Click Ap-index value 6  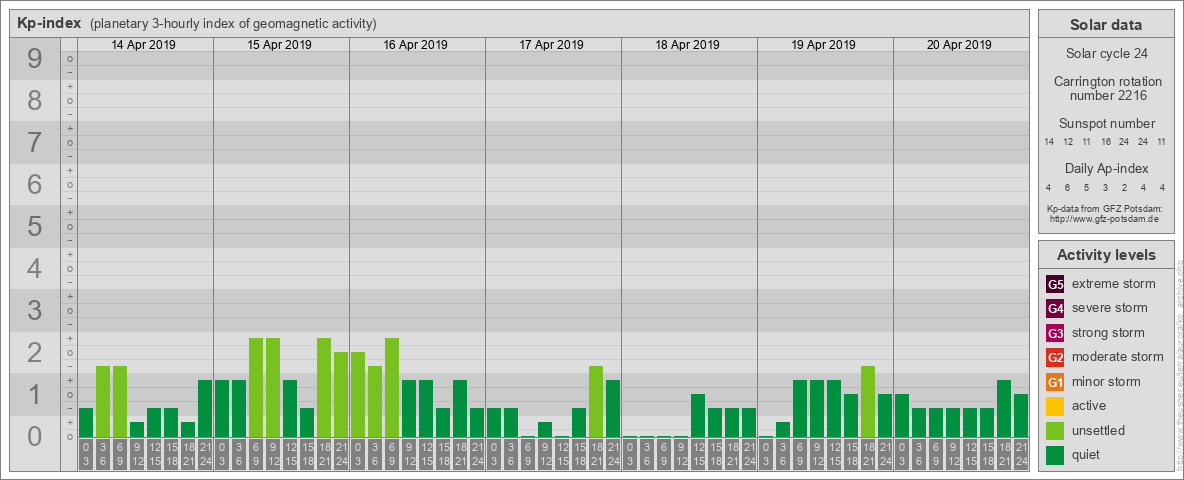[1068, 187]
